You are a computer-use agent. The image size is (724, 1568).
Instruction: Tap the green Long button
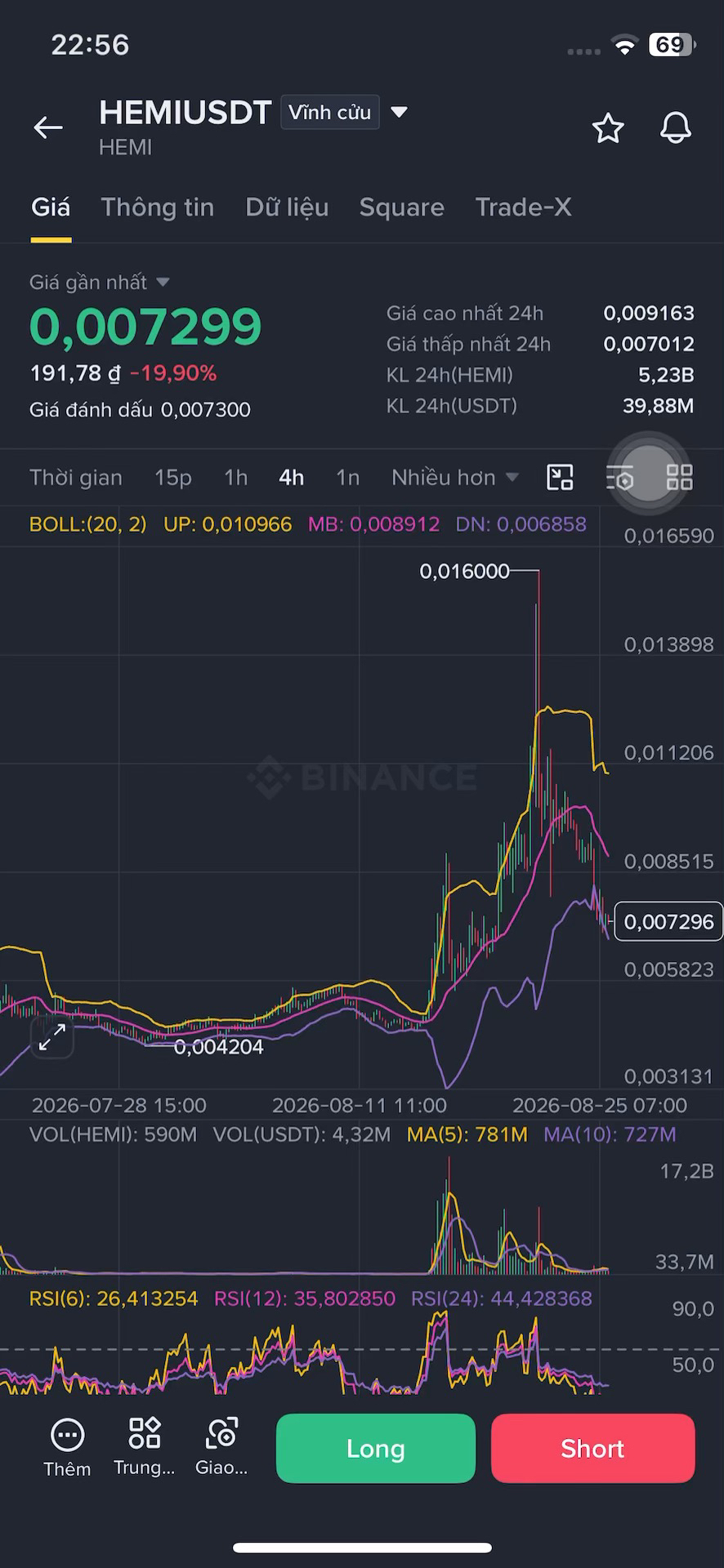click(376, 1448)
